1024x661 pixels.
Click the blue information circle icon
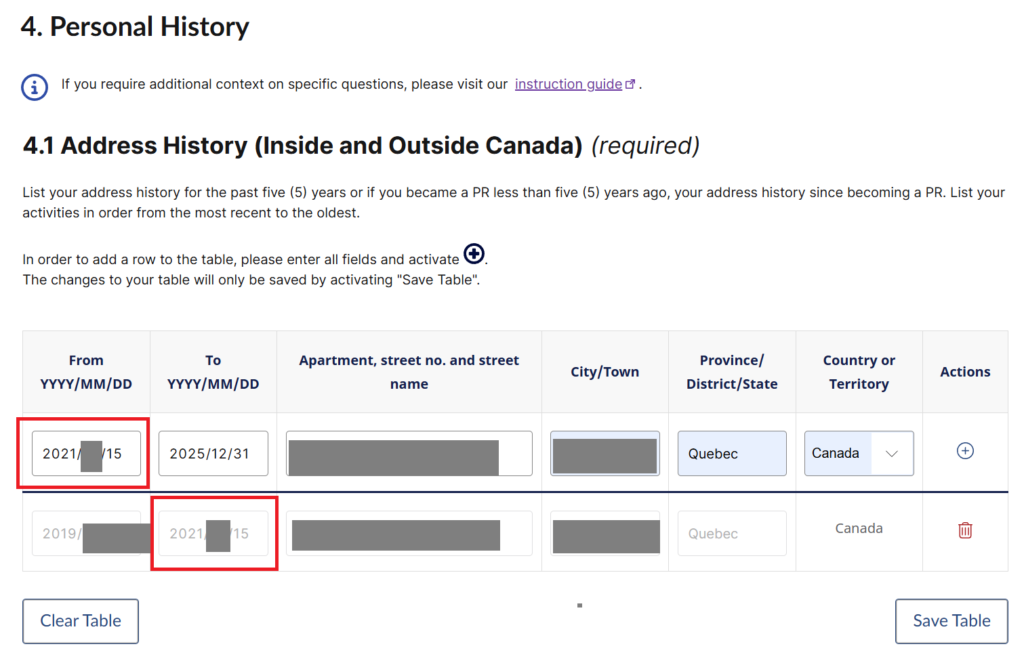tap(35, 86)
